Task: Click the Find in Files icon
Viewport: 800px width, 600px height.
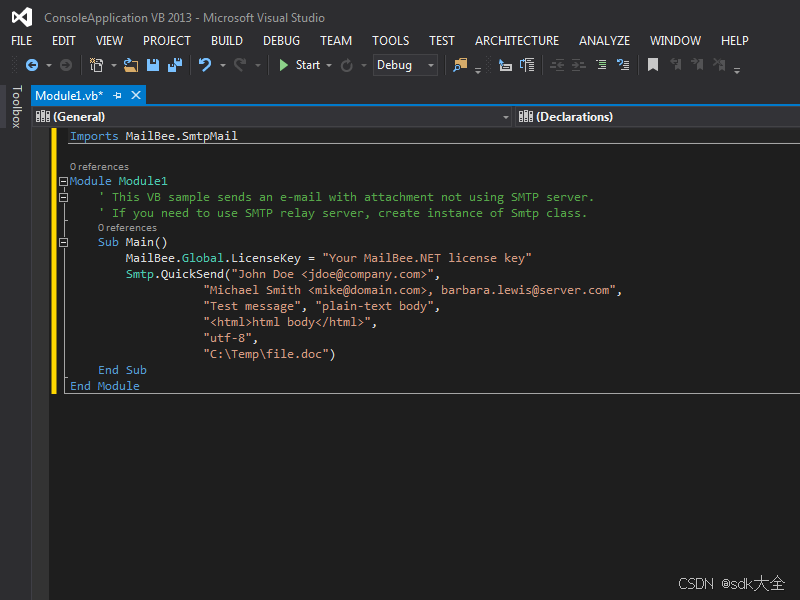Action: click(459, 65)
